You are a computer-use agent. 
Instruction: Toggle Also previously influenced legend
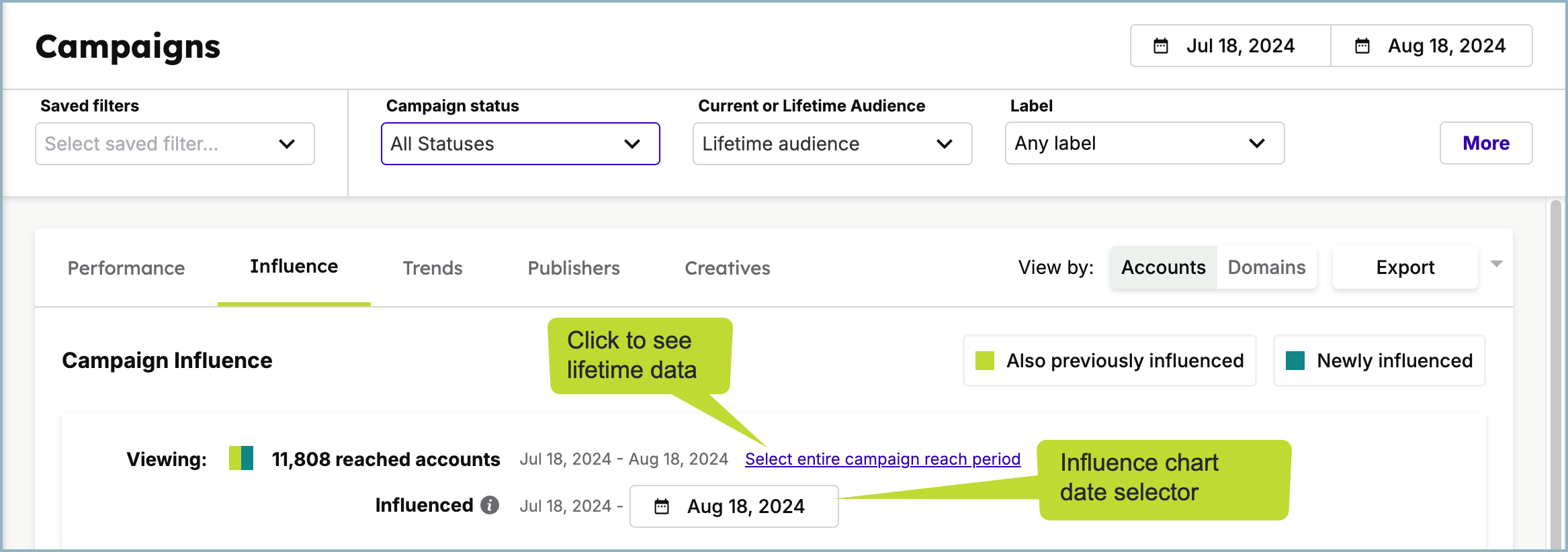click(x=1109, y=361)
